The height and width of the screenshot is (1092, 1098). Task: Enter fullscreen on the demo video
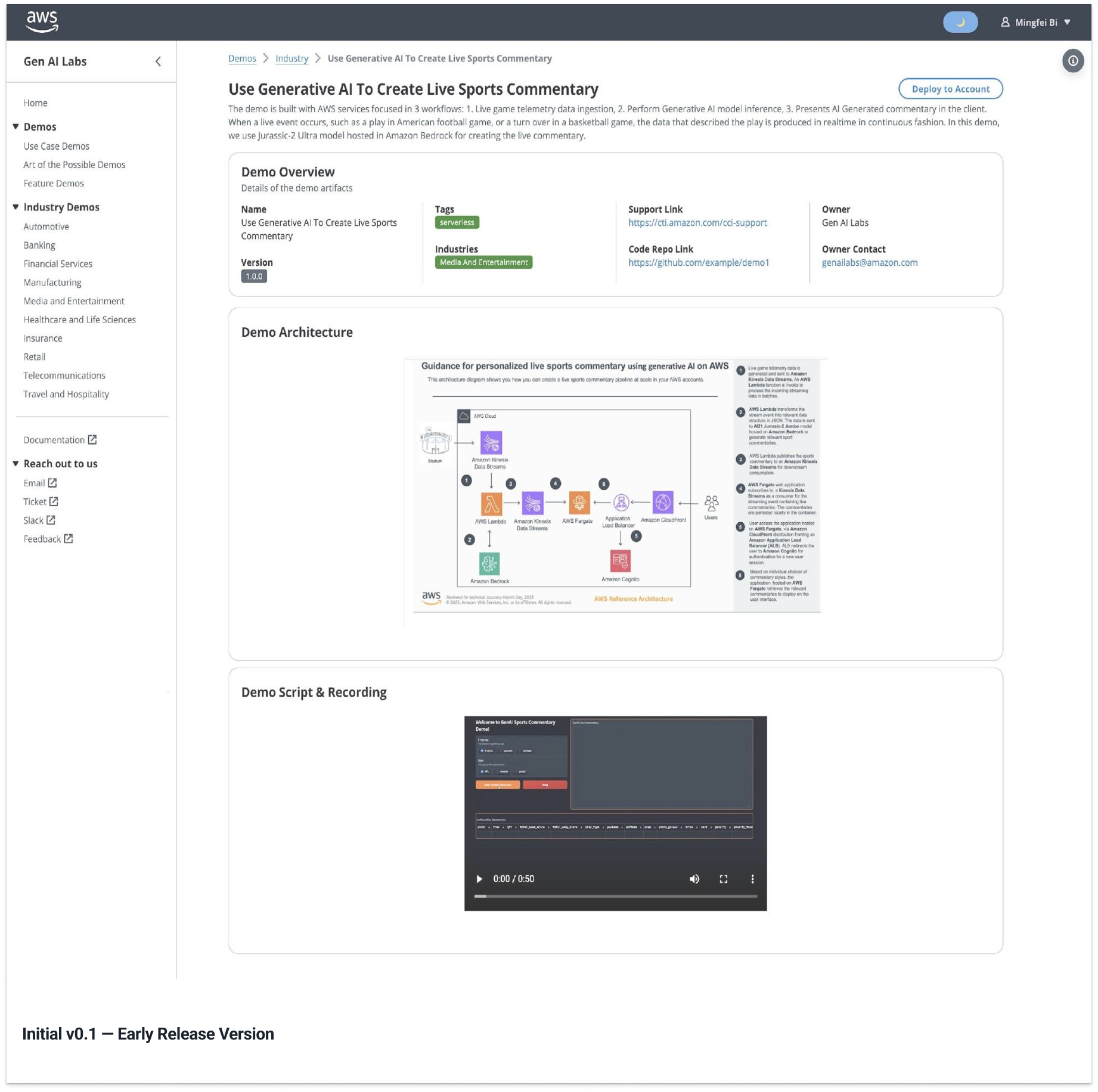point(723,879)
